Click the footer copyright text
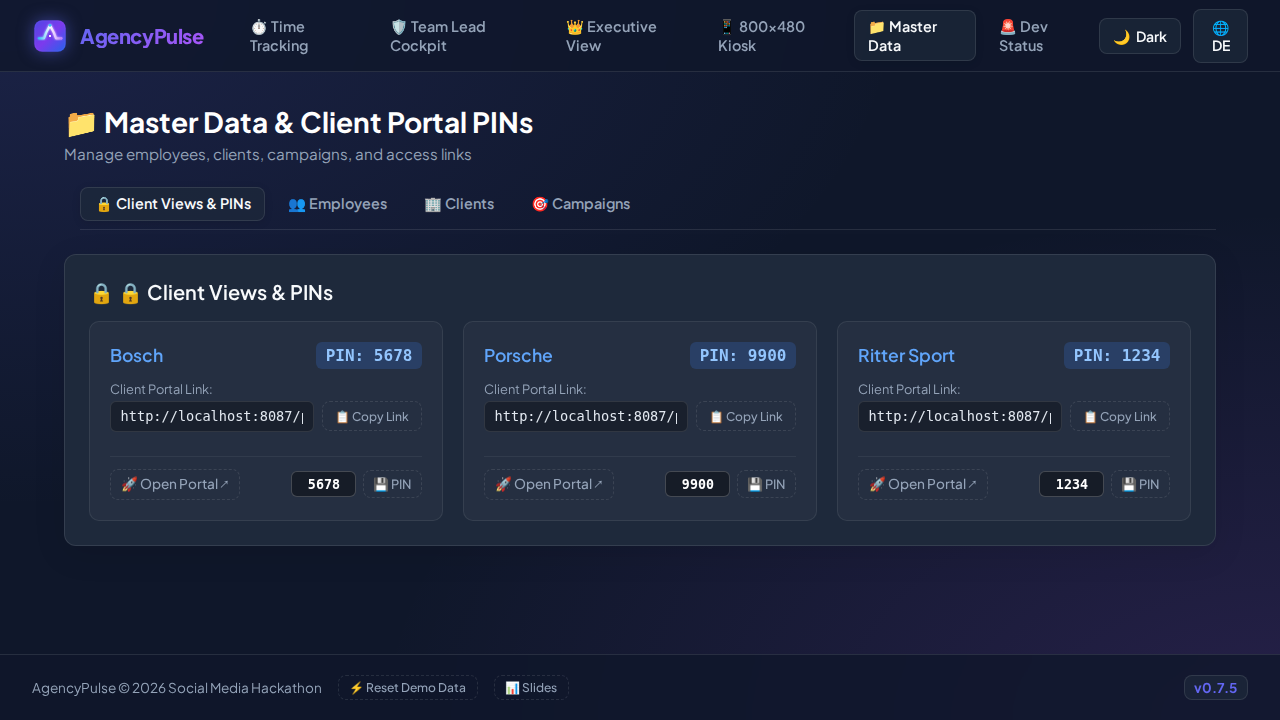 [177, 688]
